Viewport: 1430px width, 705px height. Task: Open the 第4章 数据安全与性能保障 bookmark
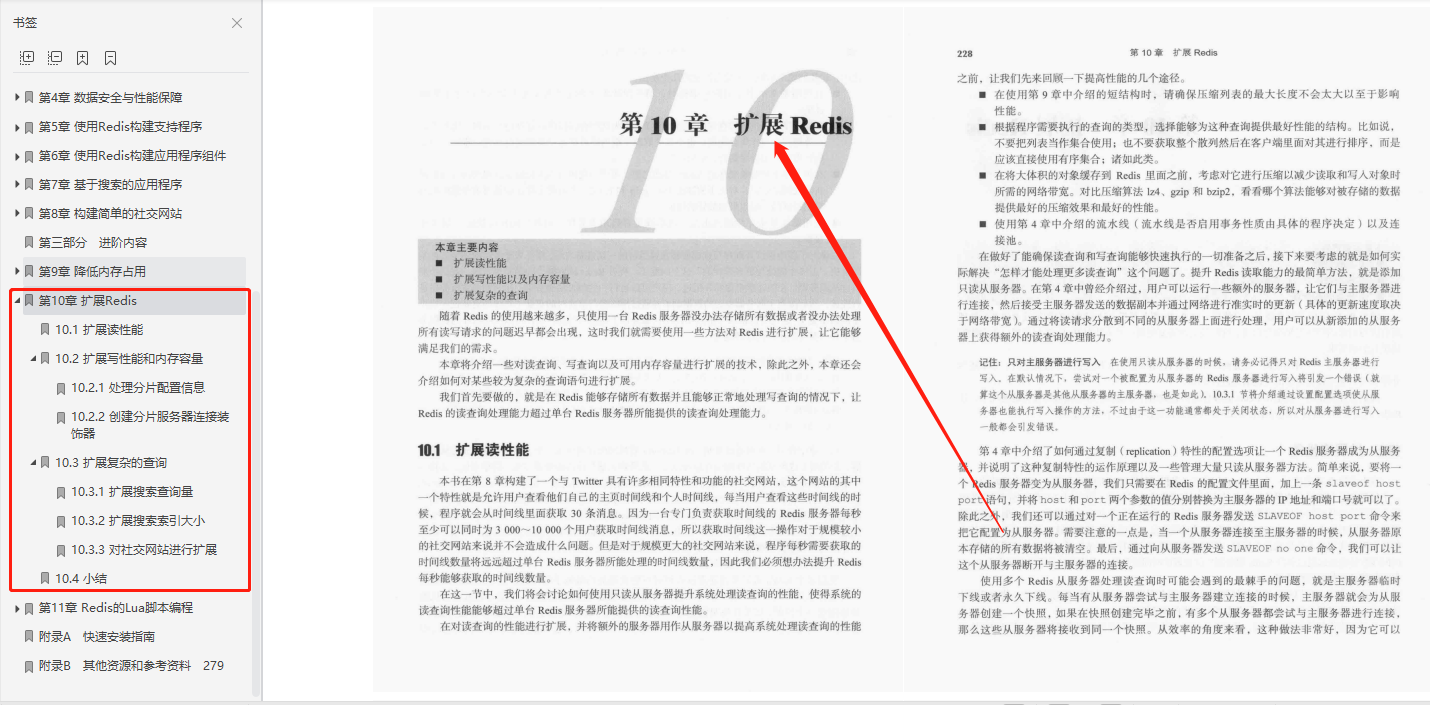pyautogui.click(x=110, y=98)
